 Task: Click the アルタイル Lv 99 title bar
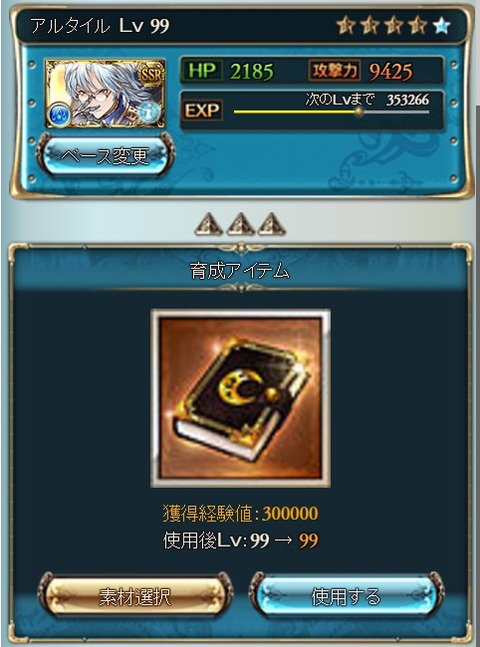tap(241, 26)
